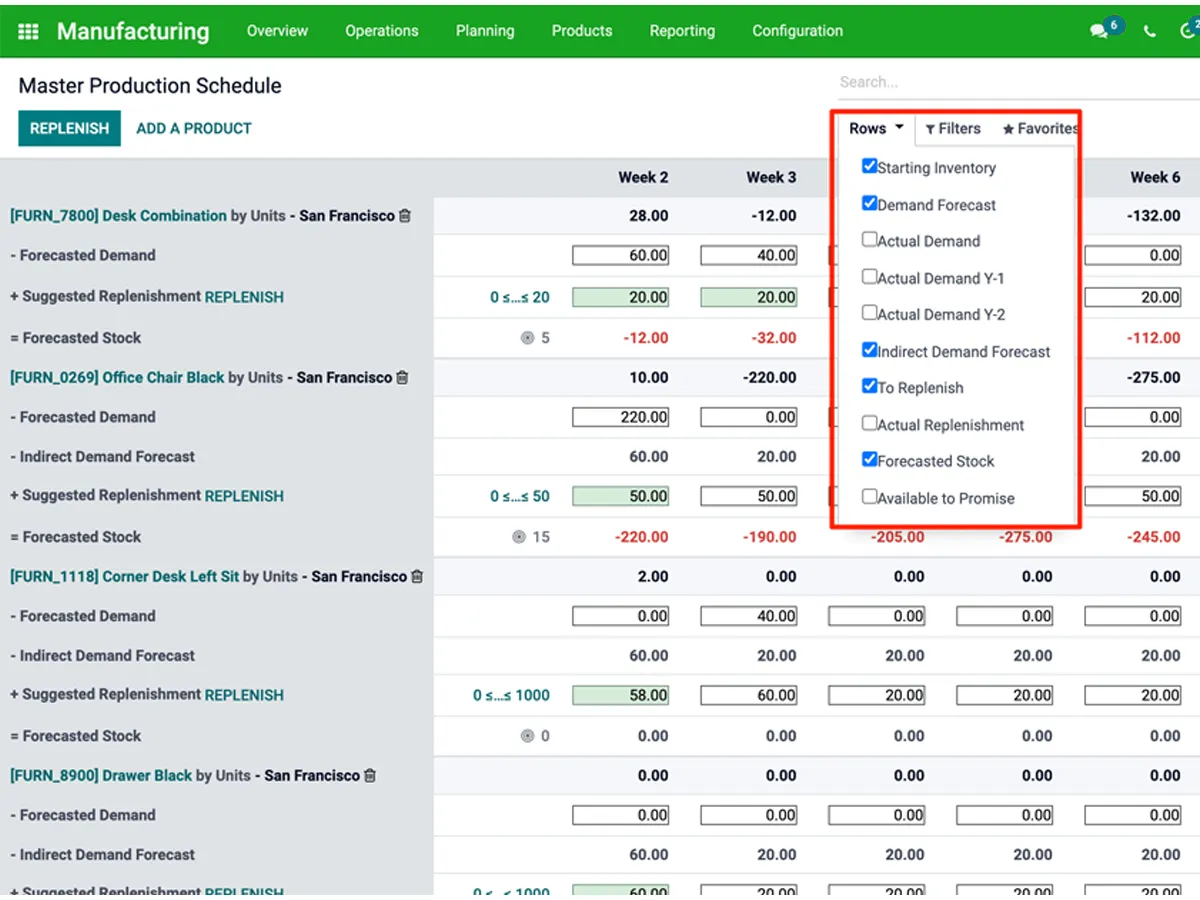
Task: Open the Products menu
Action: click(582, 30)
